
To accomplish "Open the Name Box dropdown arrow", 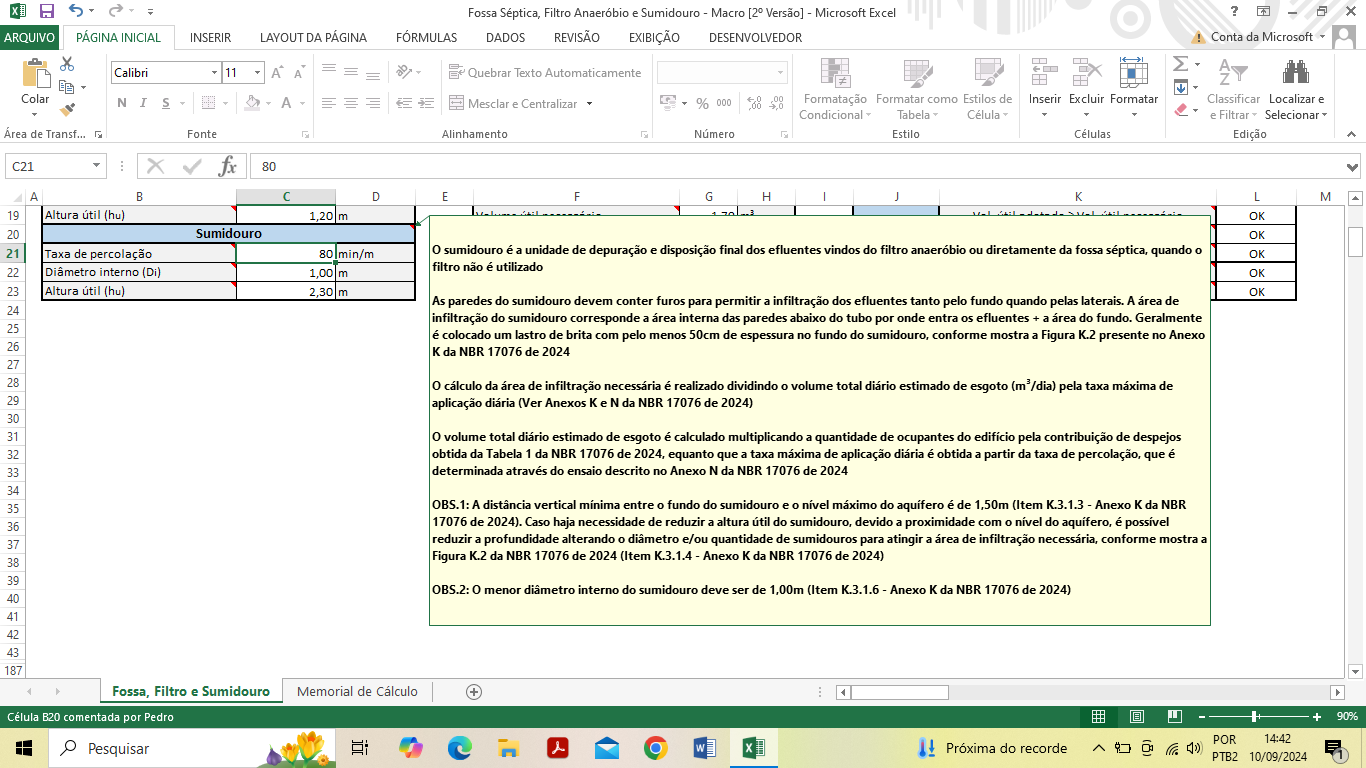I will pos(97,166).
